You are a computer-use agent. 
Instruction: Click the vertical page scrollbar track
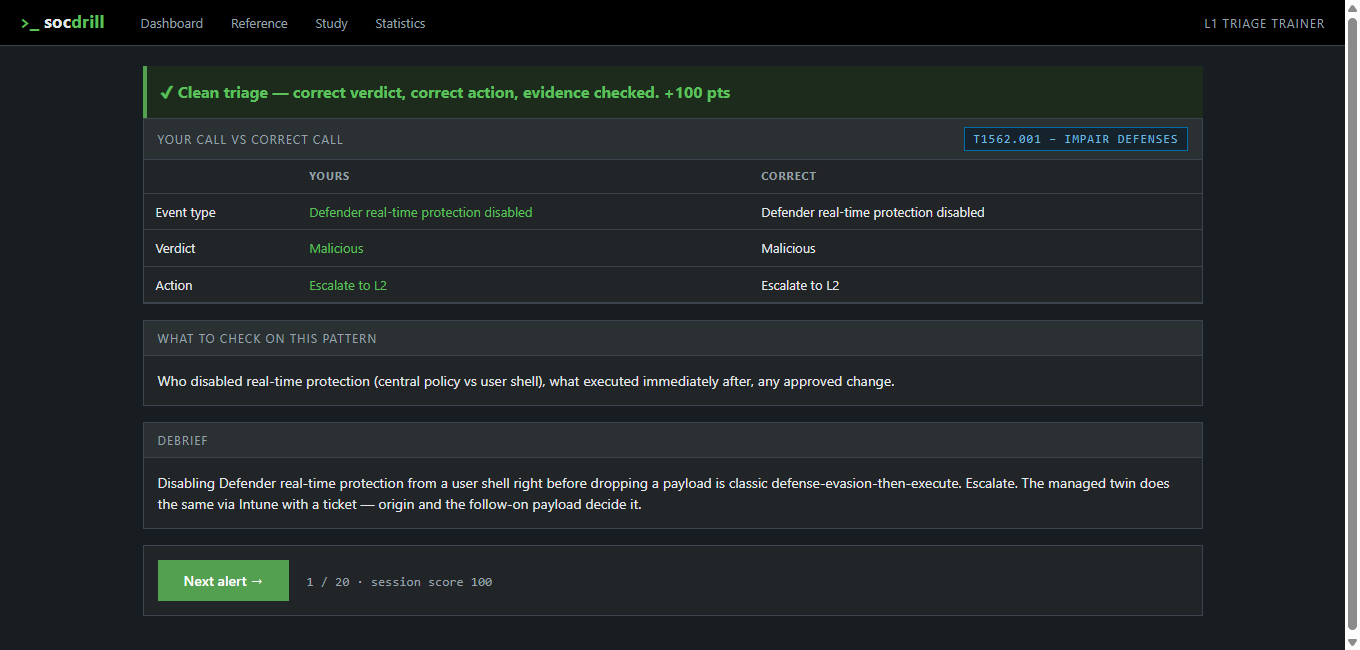point(1352,325)
